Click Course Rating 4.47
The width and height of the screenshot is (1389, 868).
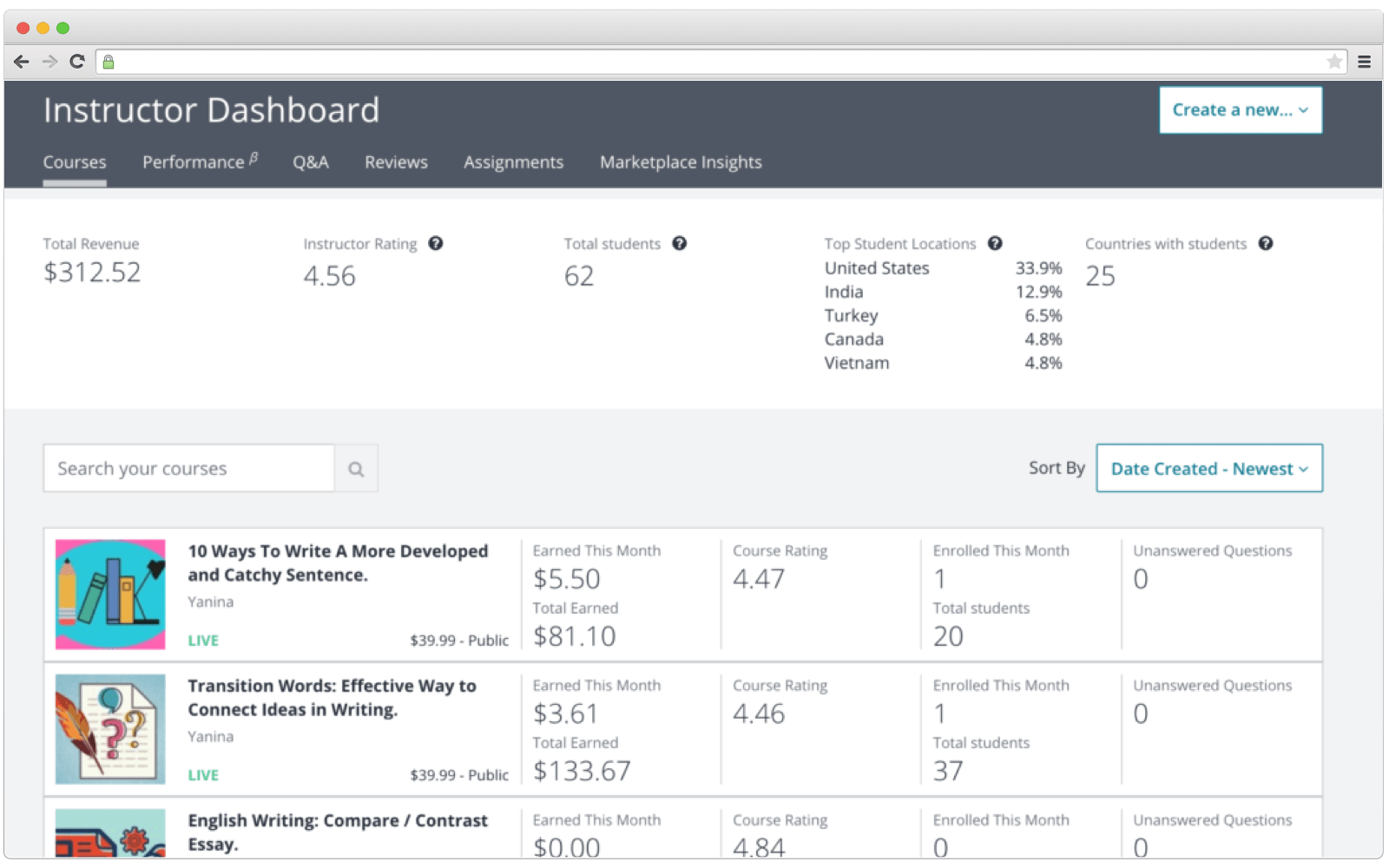(759, 579)
